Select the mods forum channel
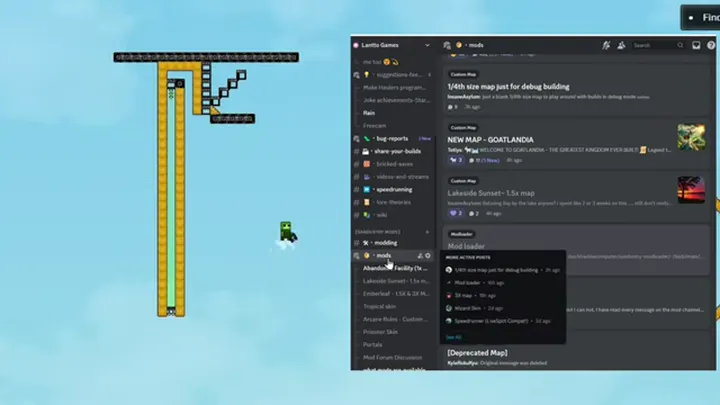The image size is (720, 405). pos(384,255)
